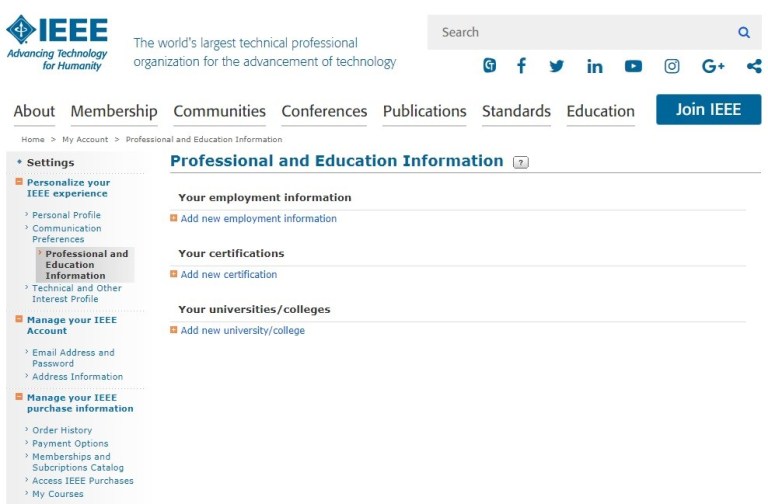Go to My Account breadcrumb
Image resolution: width=768 pixels, height=504 pixels.
84,139
